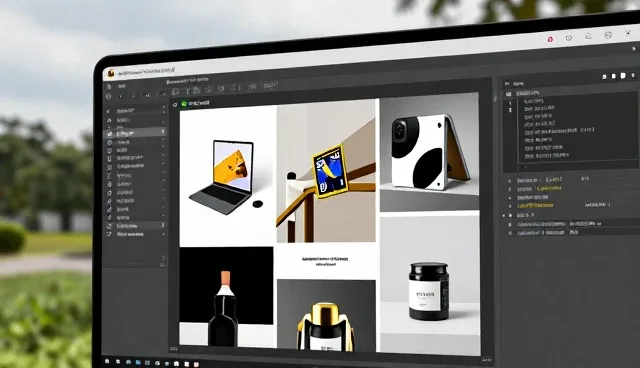This screenshot has width=640, height=368.
Task: Click the shield icon in title bar
Action: [x=608, y=35]
